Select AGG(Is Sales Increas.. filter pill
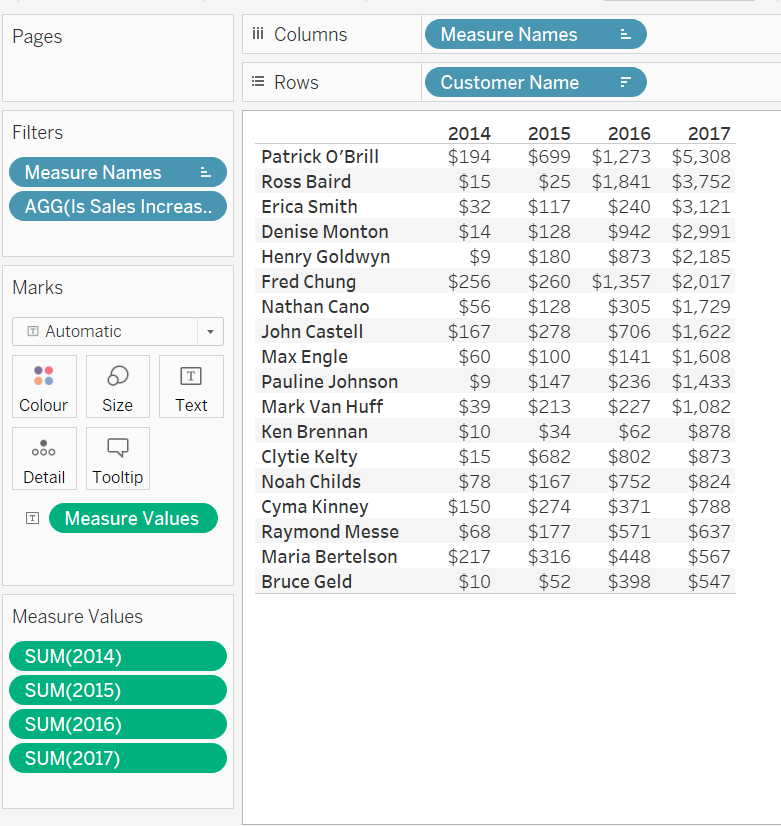This screenshot has width=781, height=826. tap(118, 206)
